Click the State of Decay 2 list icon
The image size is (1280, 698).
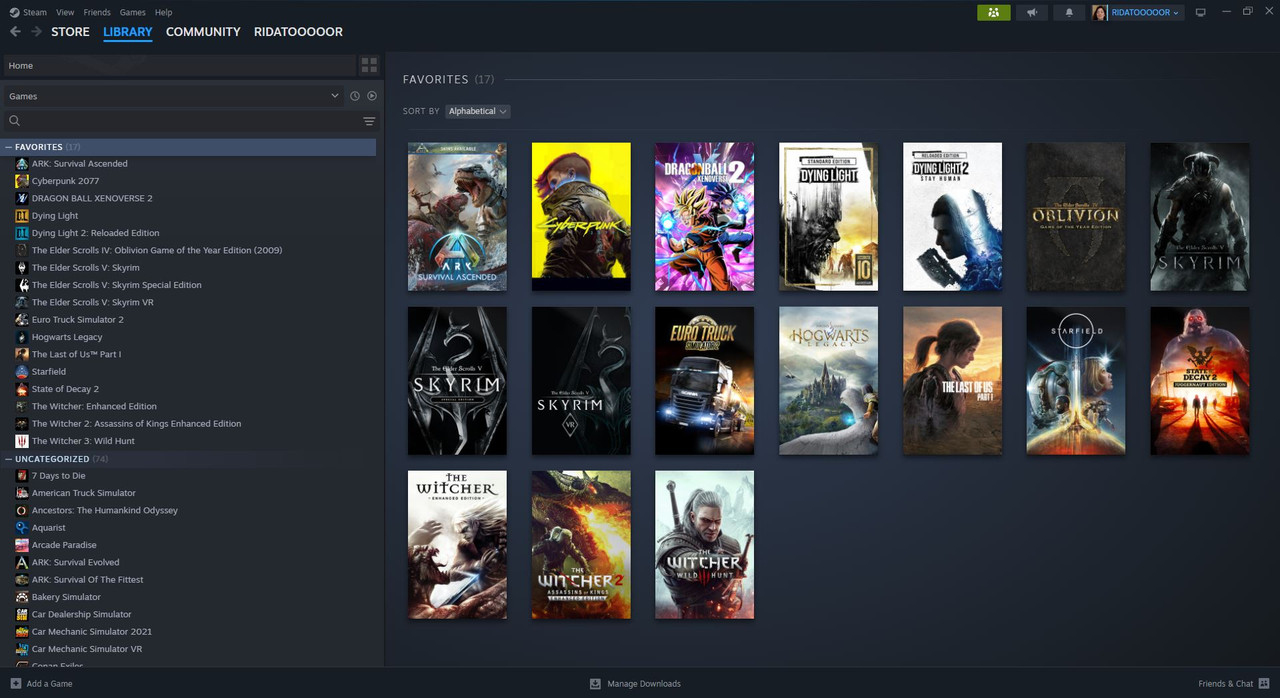click(22, 389)
